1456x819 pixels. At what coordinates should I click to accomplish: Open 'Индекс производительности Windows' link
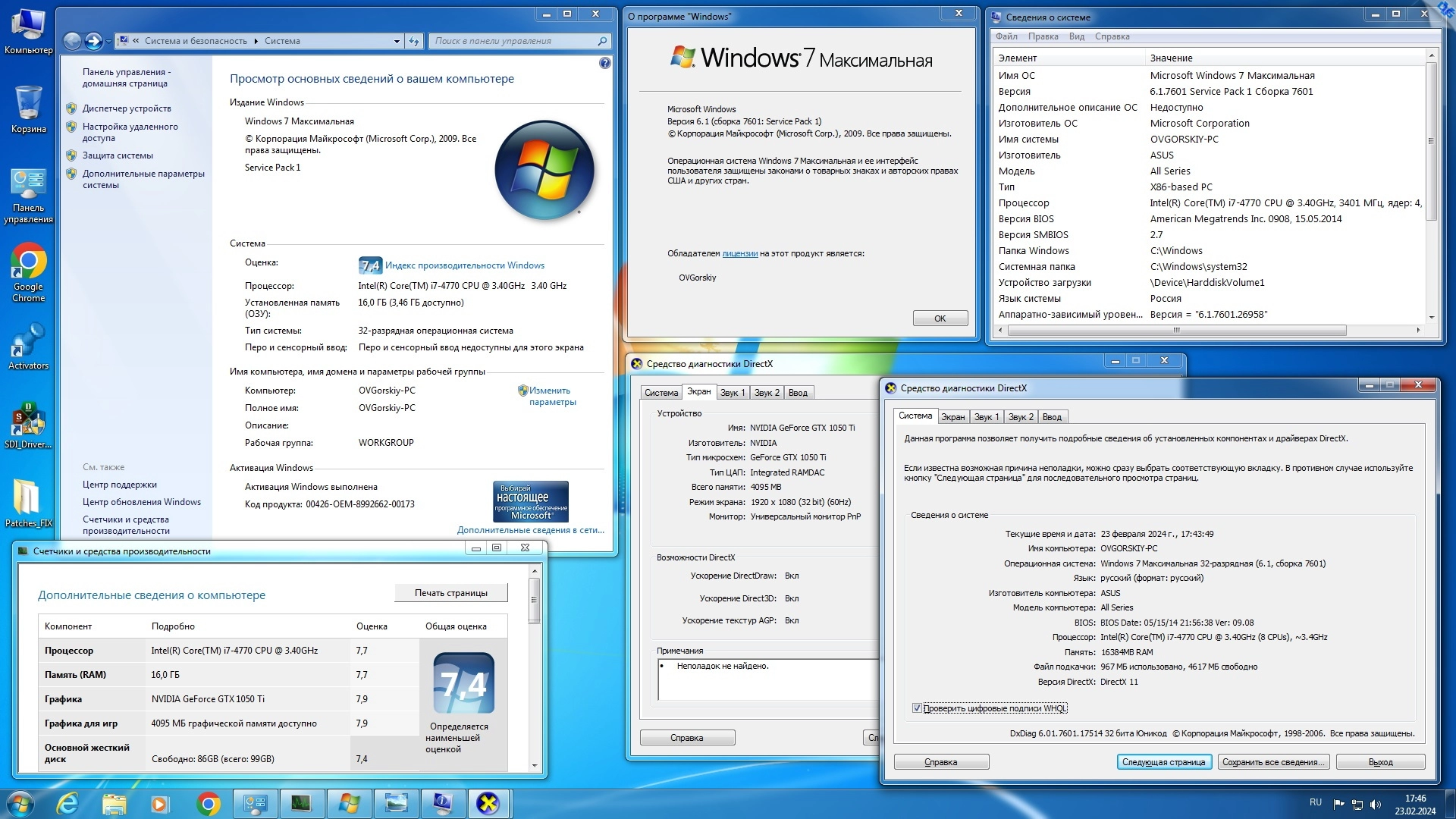[464, 265]
